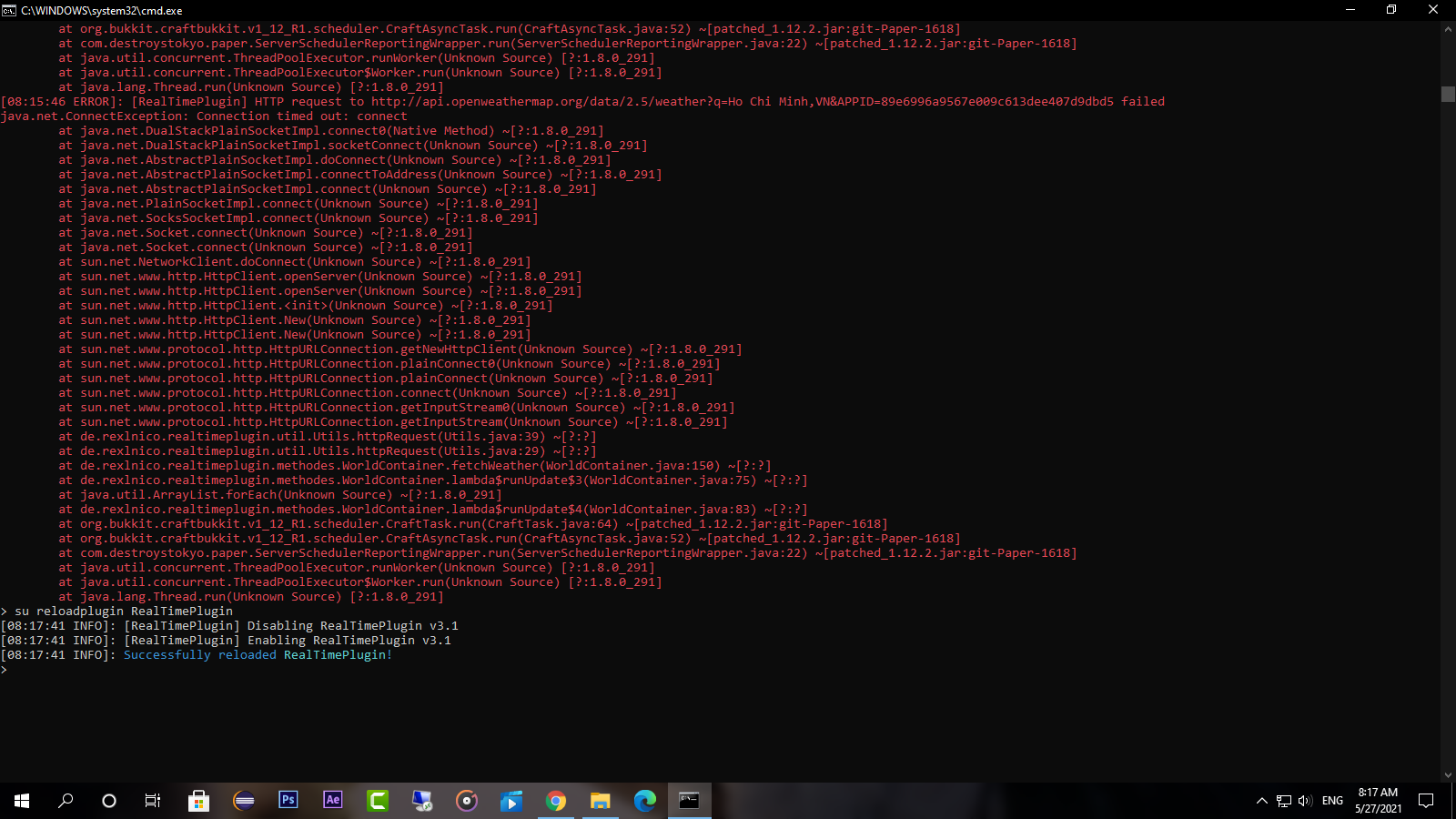
Task: Open Task View in the taskbar
Action: 153,801
